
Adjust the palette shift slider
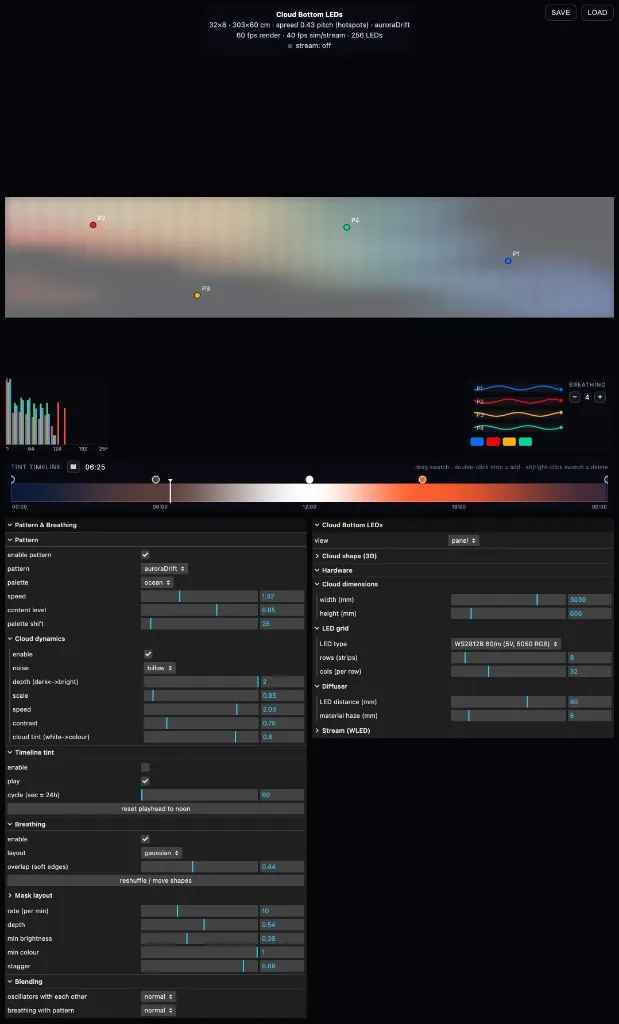point(199,624)
